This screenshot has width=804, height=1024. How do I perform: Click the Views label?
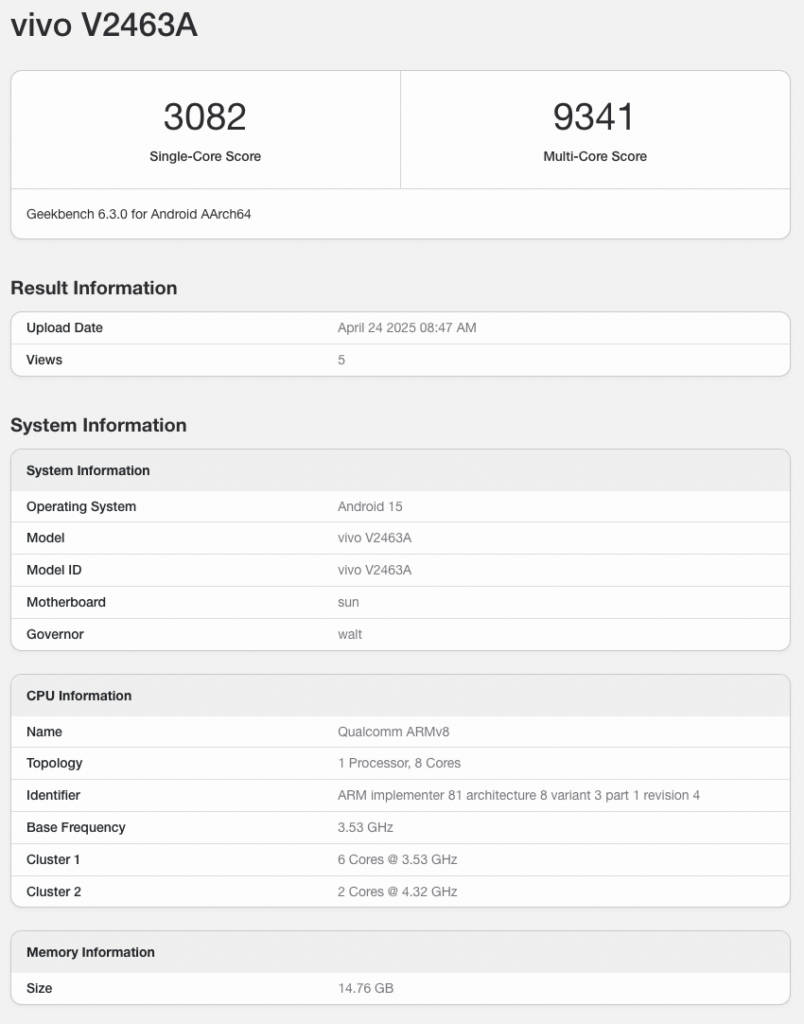pos(44,360)
